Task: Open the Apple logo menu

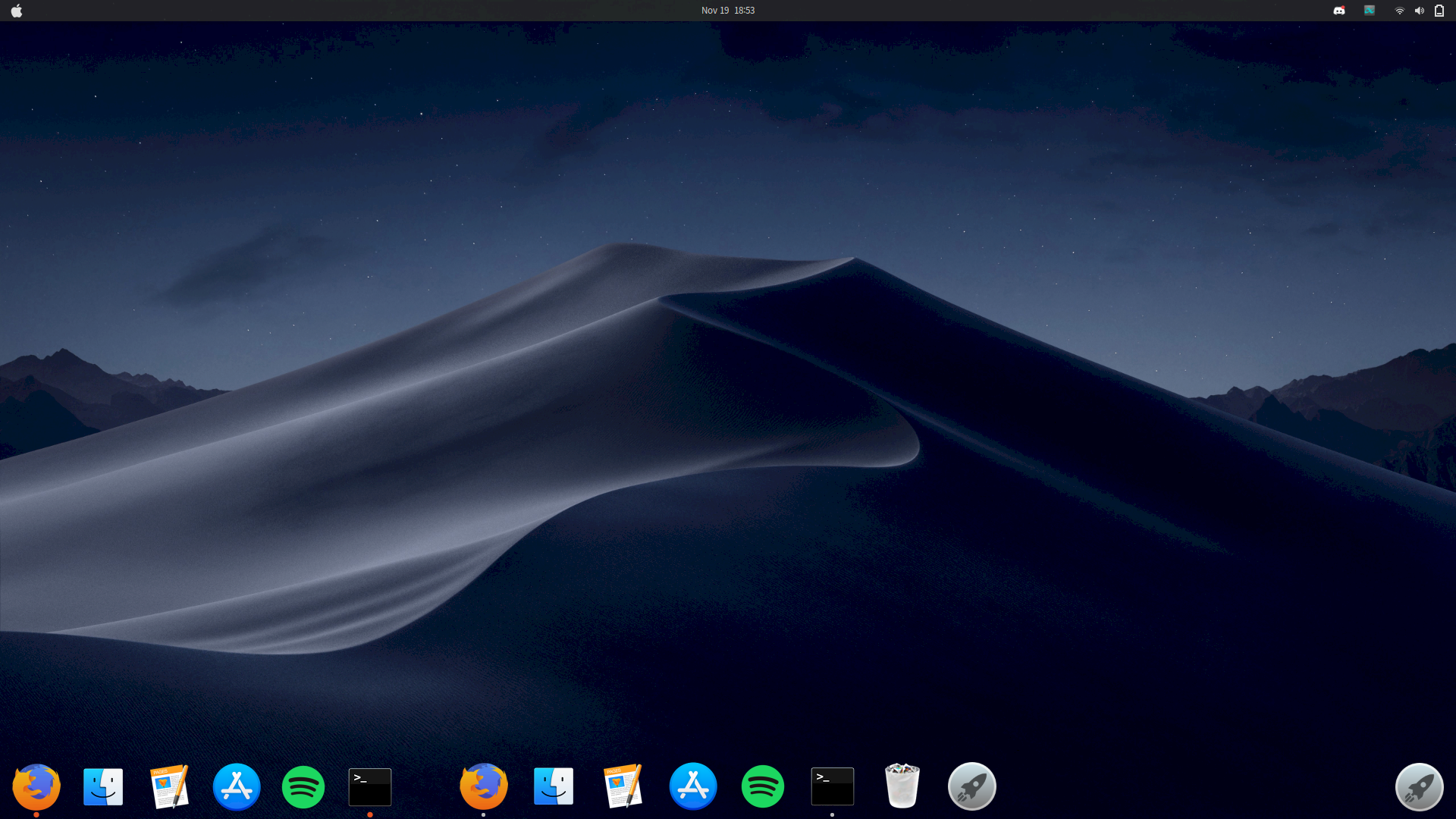Action: point(17,11)
